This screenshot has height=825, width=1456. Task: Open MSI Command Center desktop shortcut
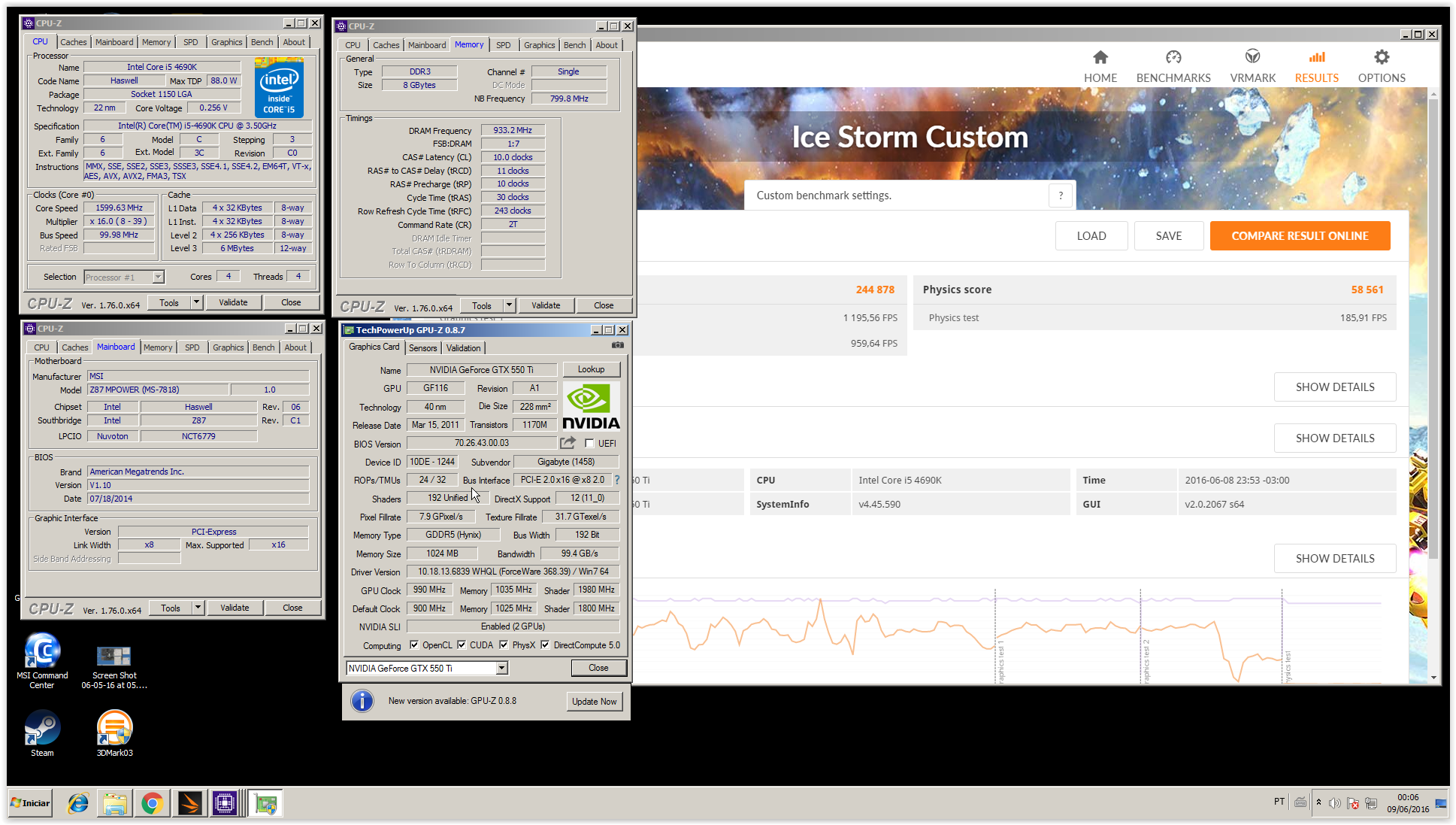[x=42, y=662]
